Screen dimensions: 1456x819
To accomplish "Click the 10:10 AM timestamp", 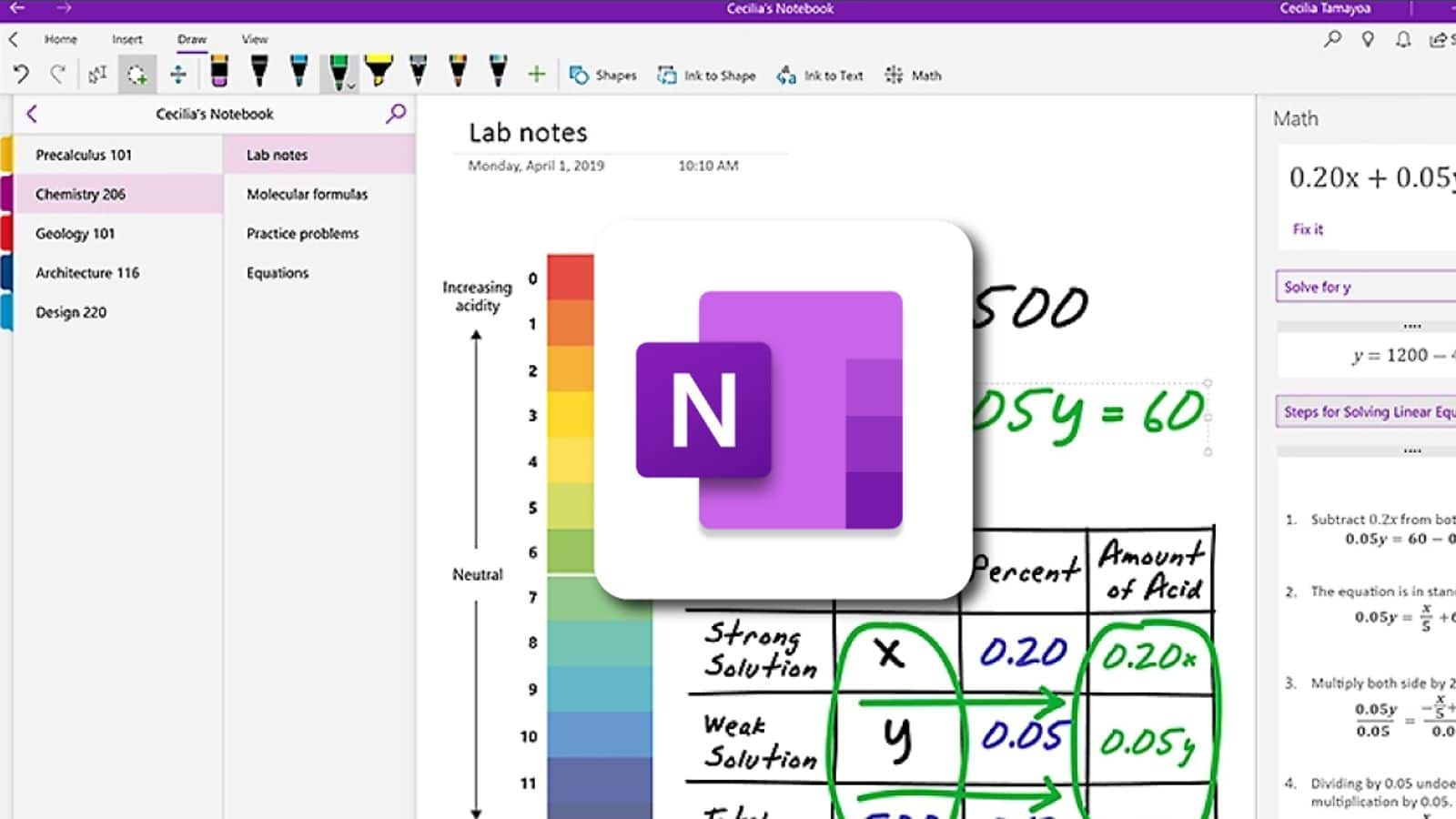I will click(708, 166).
